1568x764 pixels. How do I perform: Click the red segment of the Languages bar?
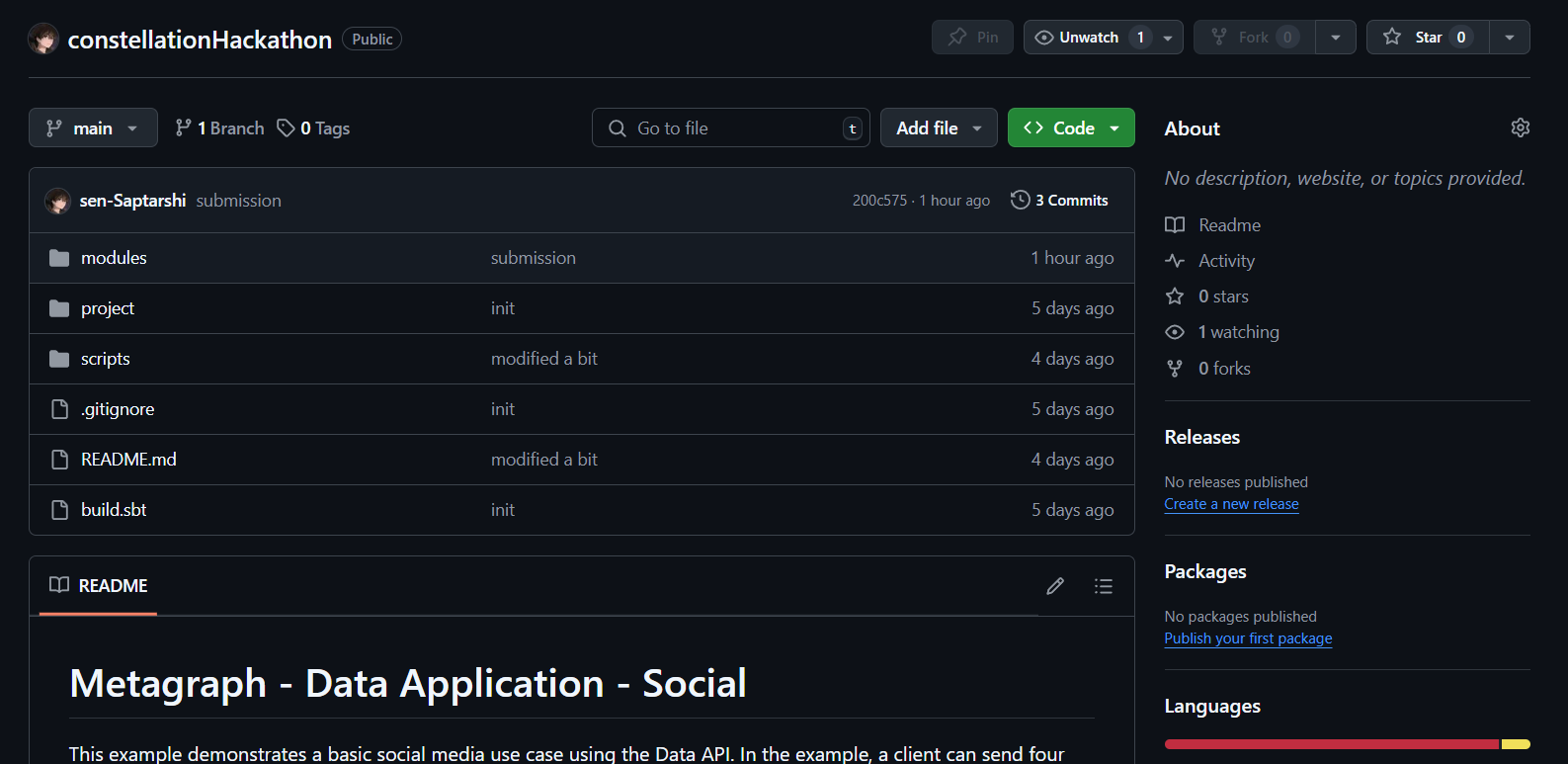1332,744
